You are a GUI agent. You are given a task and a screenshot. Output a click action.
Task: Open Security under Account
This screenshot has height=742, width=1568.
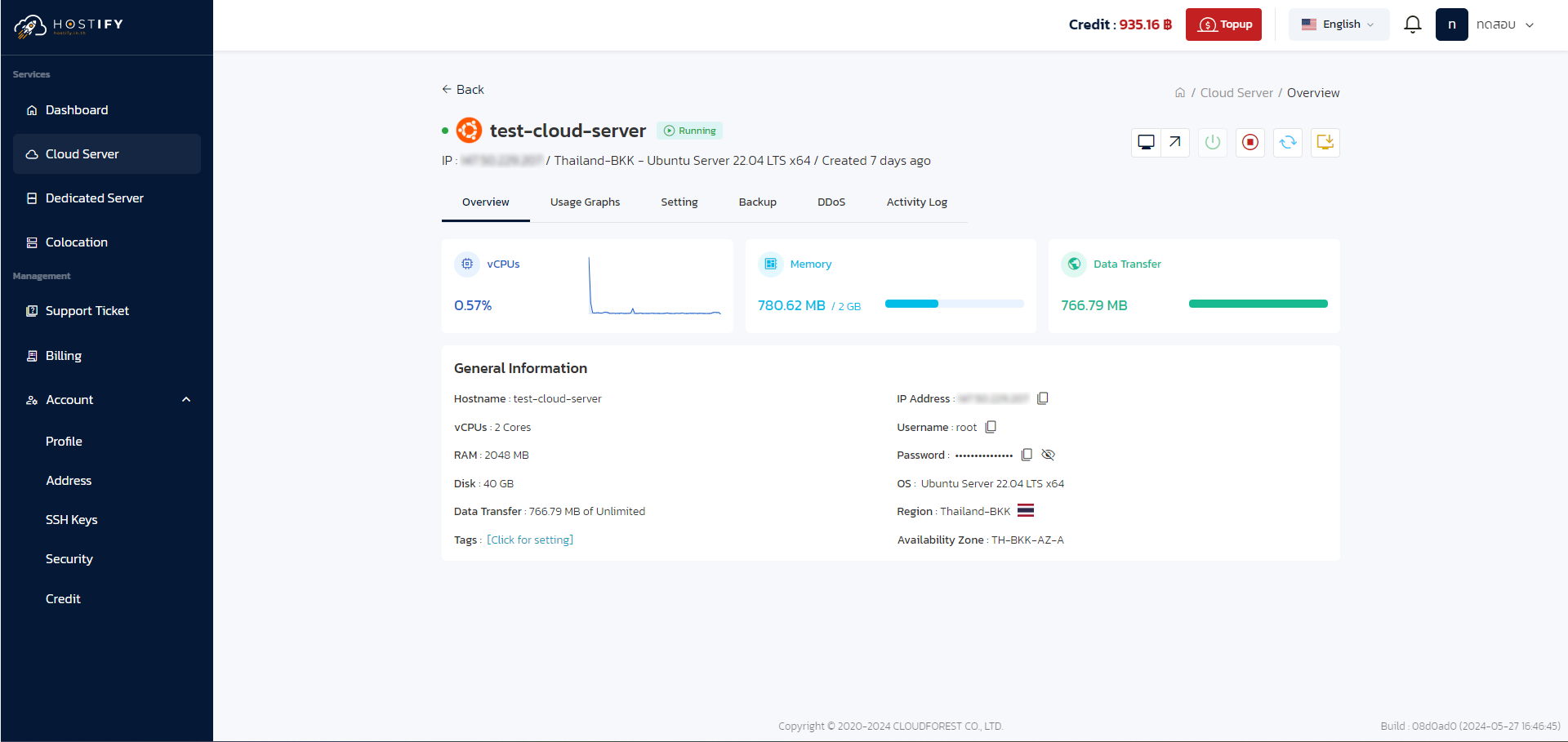pos(69,559)
